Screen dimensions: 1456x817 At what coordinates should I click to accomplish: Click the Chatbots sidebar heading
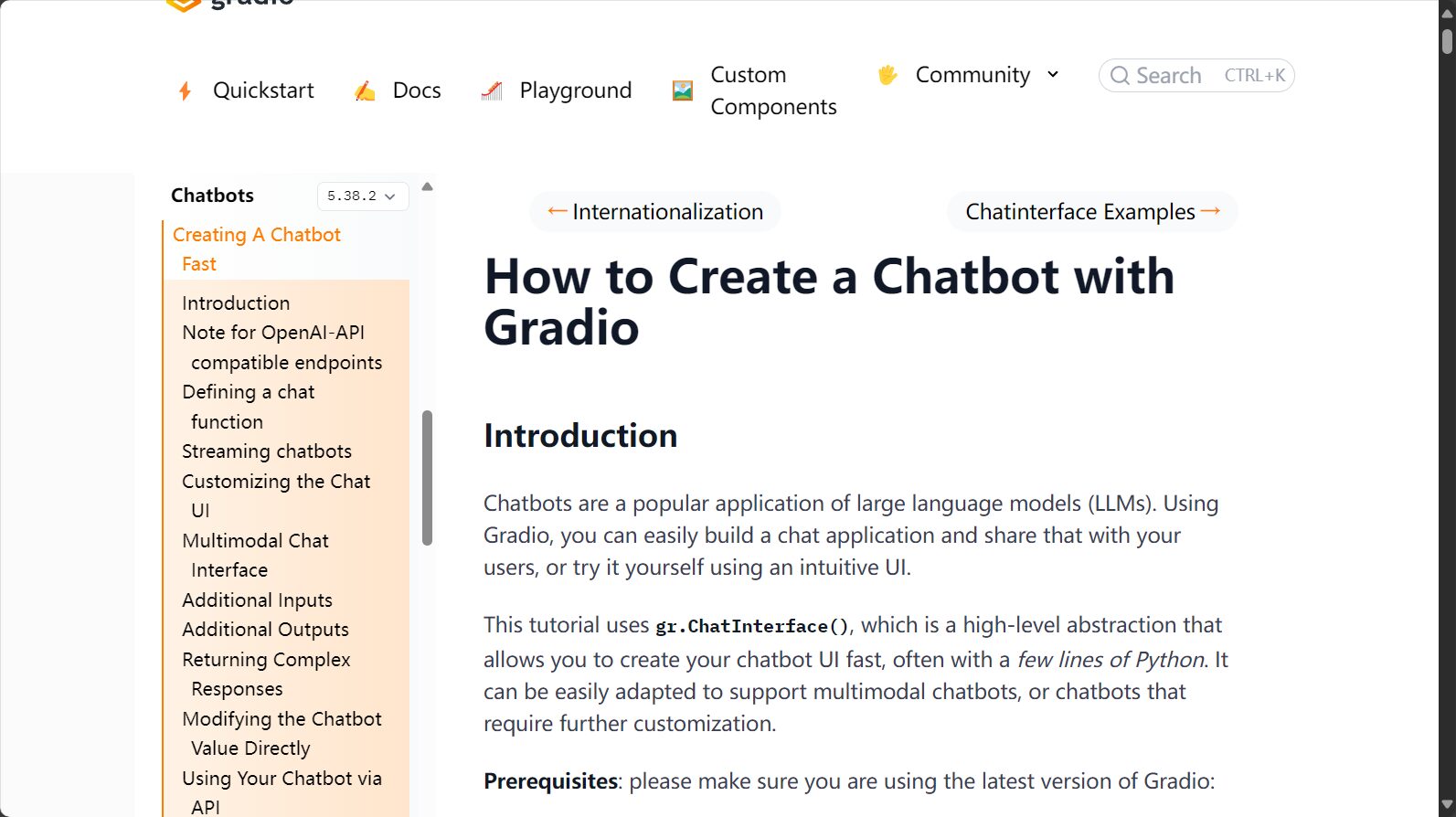(212, 196)
